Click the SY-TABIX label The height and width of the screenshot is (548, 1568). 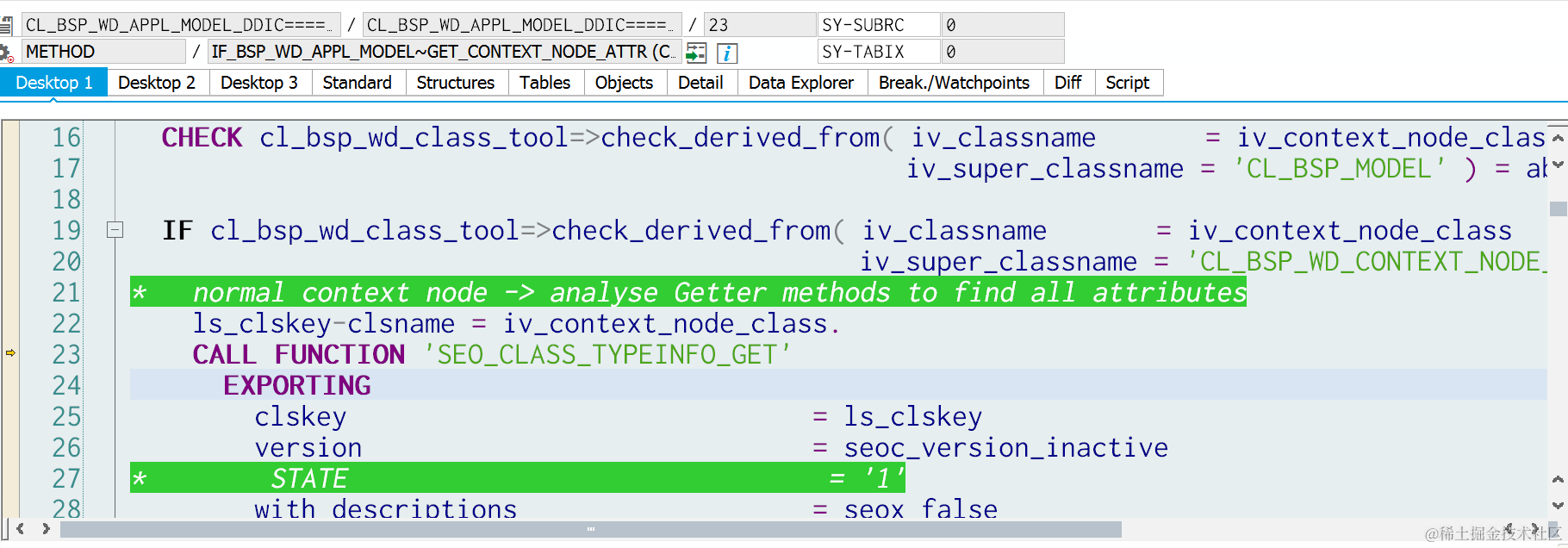click(879, 52)
